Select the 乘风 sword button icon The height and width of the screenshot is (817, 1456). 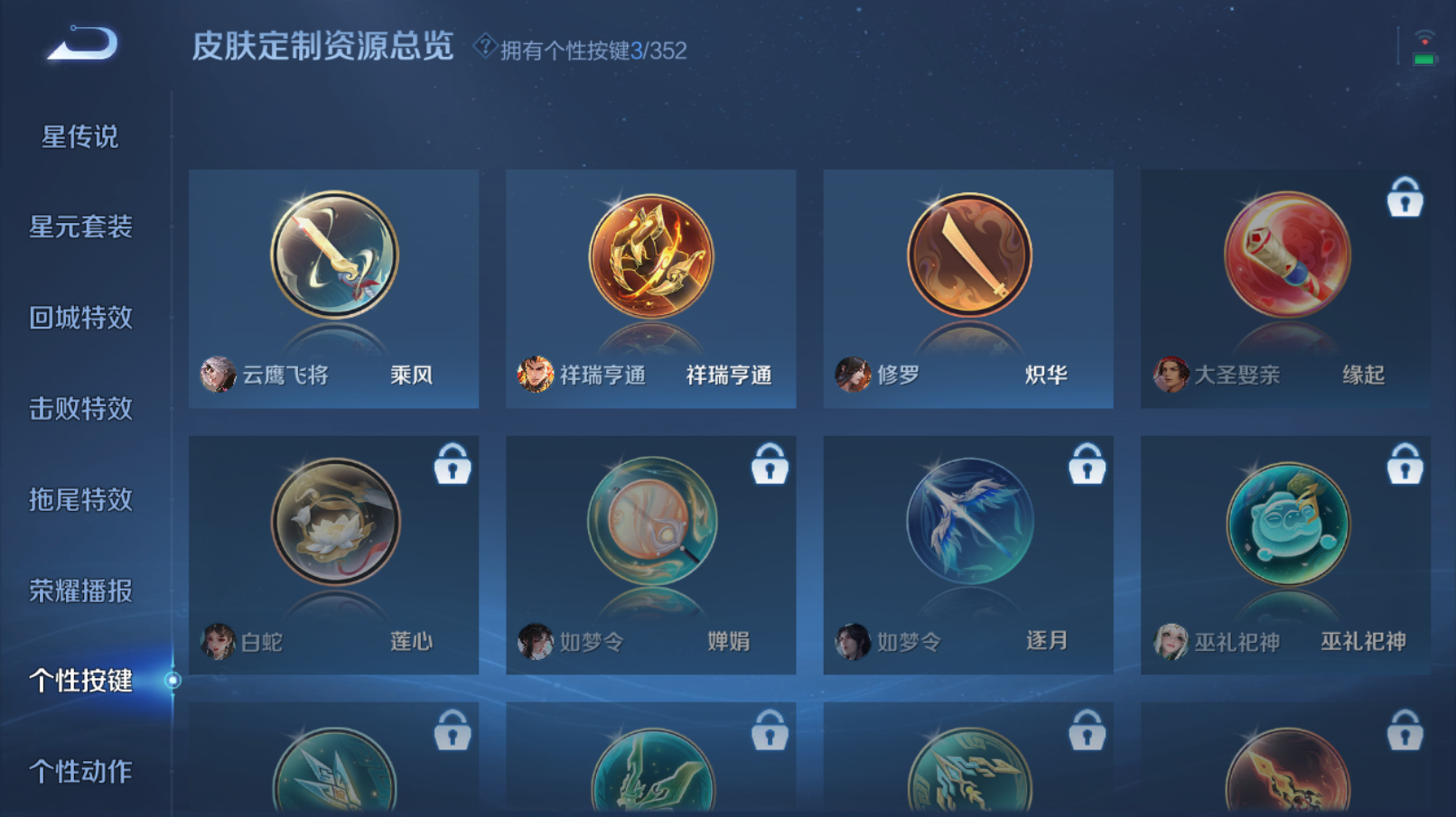334,255
